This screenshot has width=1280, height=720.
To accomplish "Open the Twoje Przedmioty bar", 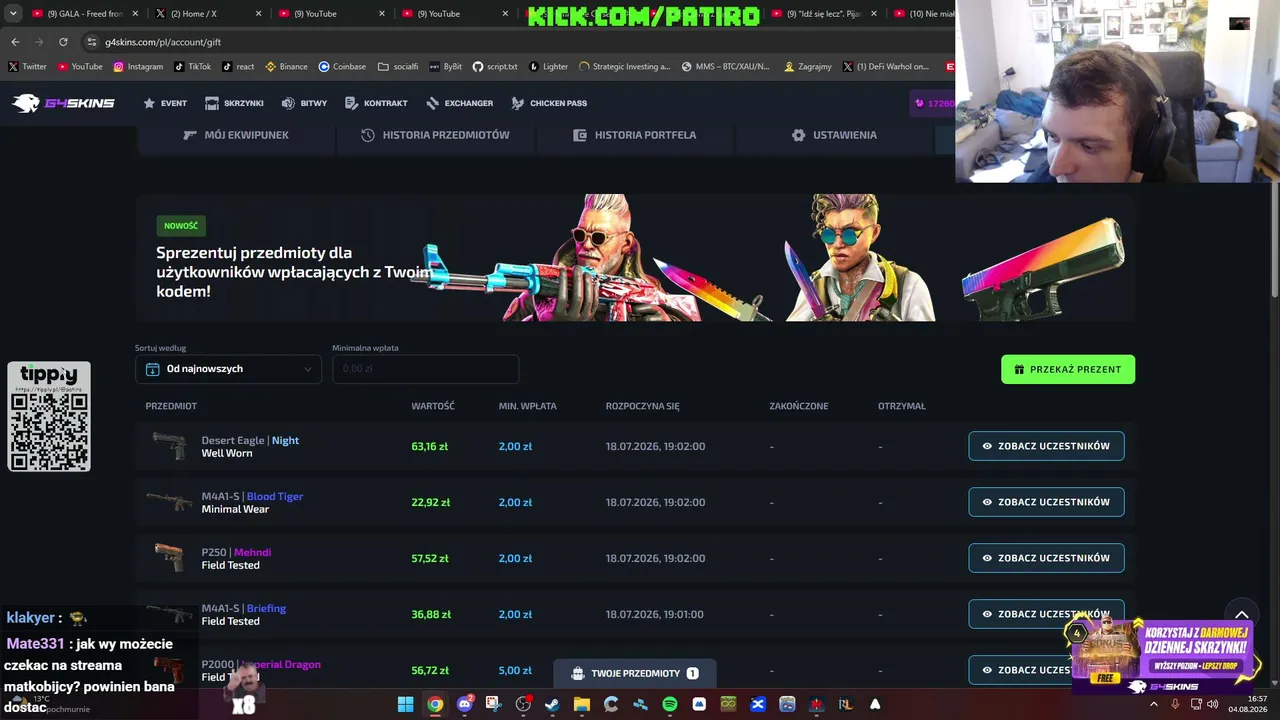I will tap(633, 674).
